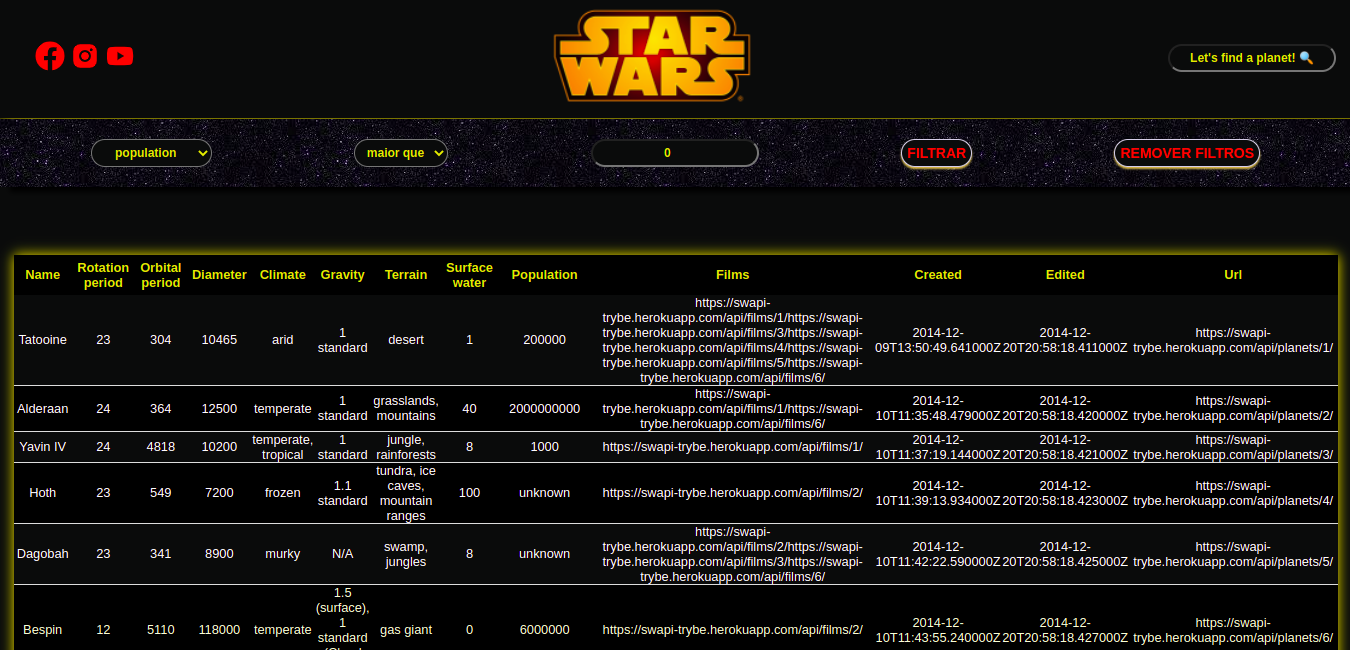Click Dagobah's N/A gravity cell
1350x650 pixels.
tap(342, 554)
